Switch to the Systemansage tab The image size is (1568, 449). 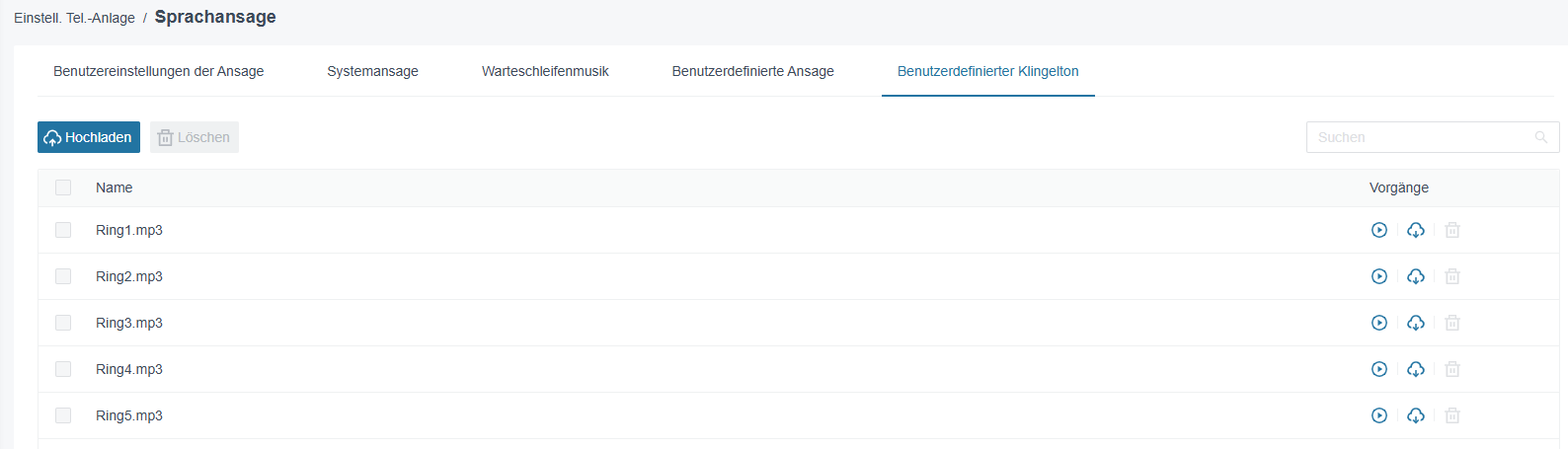click(373, 71)
